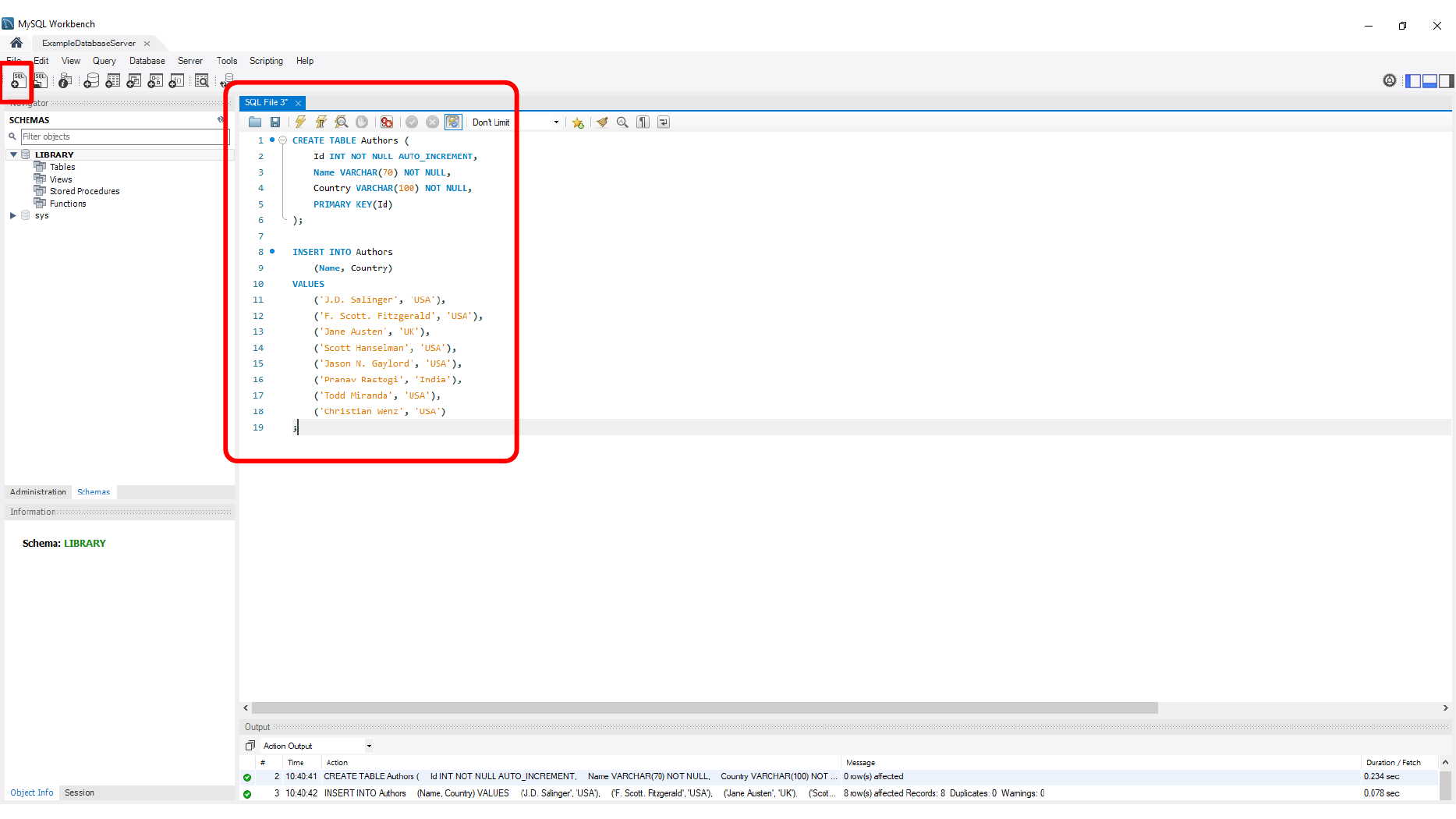Click the editor horizontal scrollbar thumb
The image size is (1456, 819).
pos(704,708)
